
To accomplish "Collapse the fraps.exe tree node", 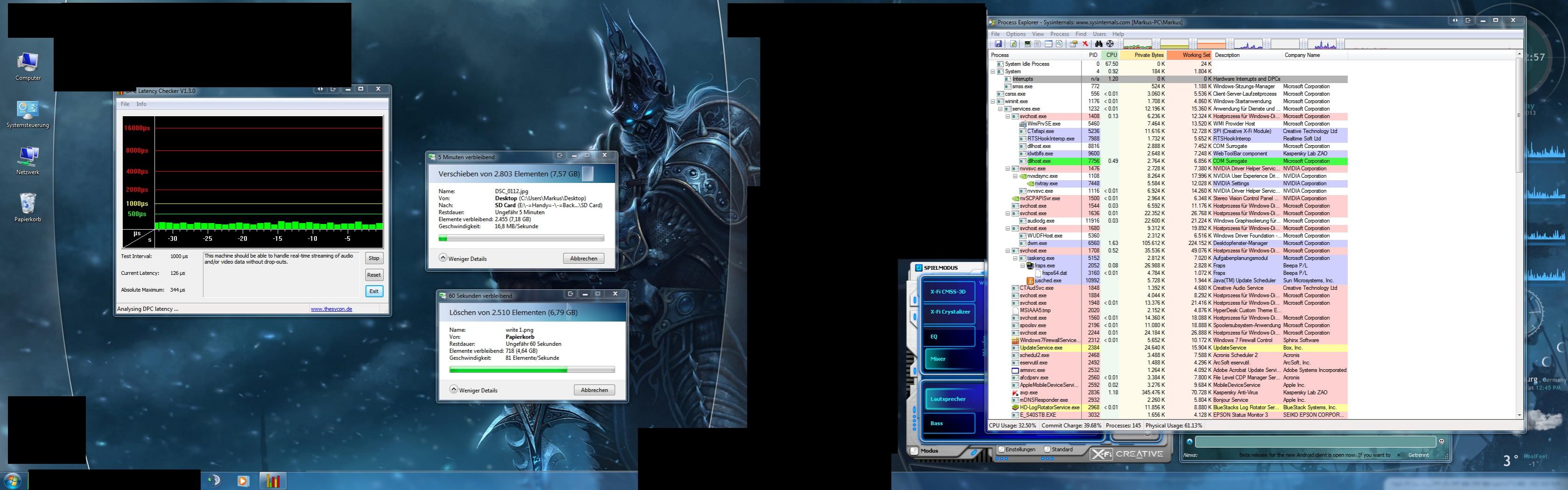I will click(x=1022, y=266).
